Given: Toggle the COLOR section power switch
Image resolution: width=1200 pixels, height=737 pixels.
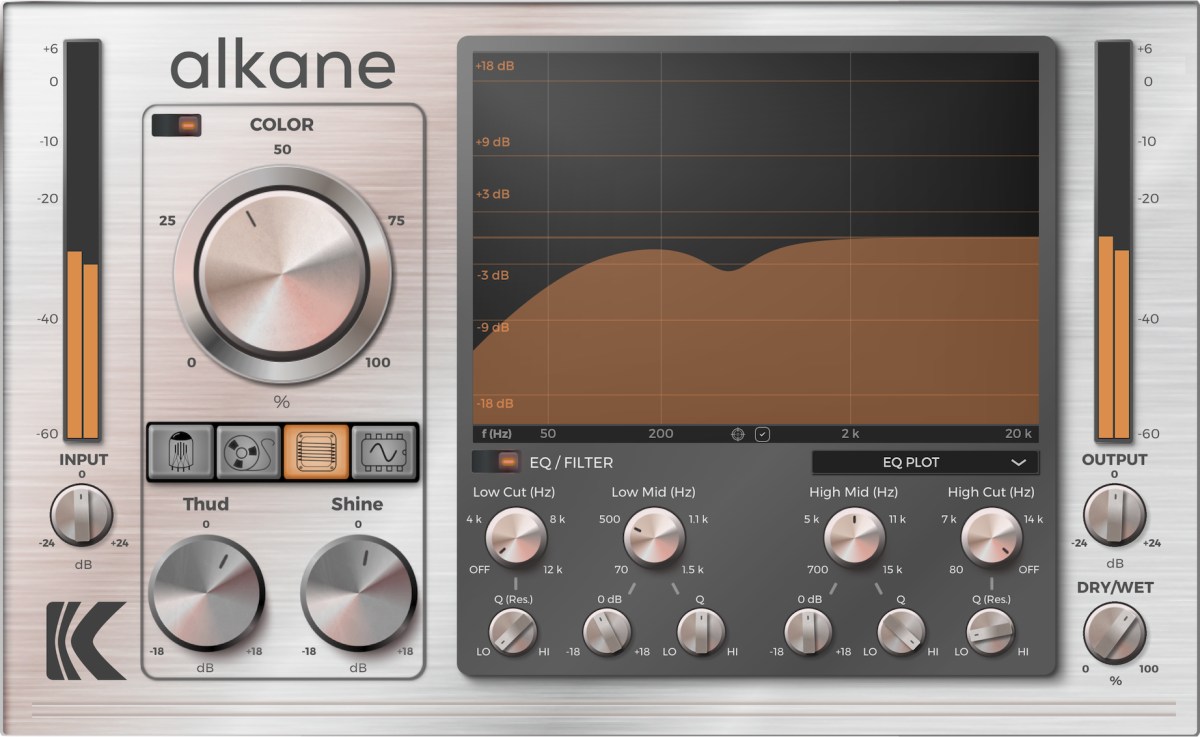Looking at the screenshot, I should click(176, 125).
